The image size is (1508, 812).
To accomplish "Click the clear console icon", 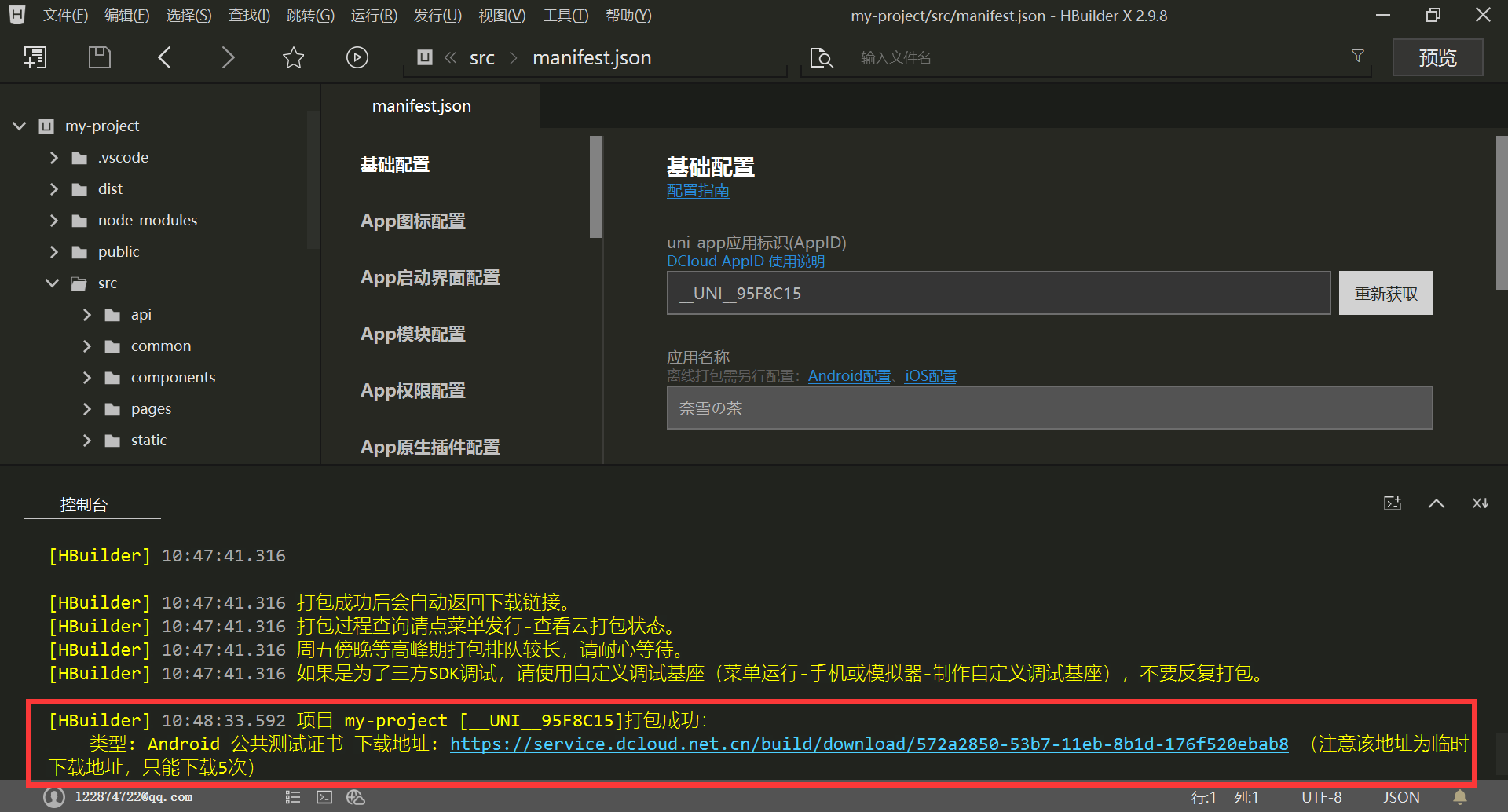I will point(1481,503).
